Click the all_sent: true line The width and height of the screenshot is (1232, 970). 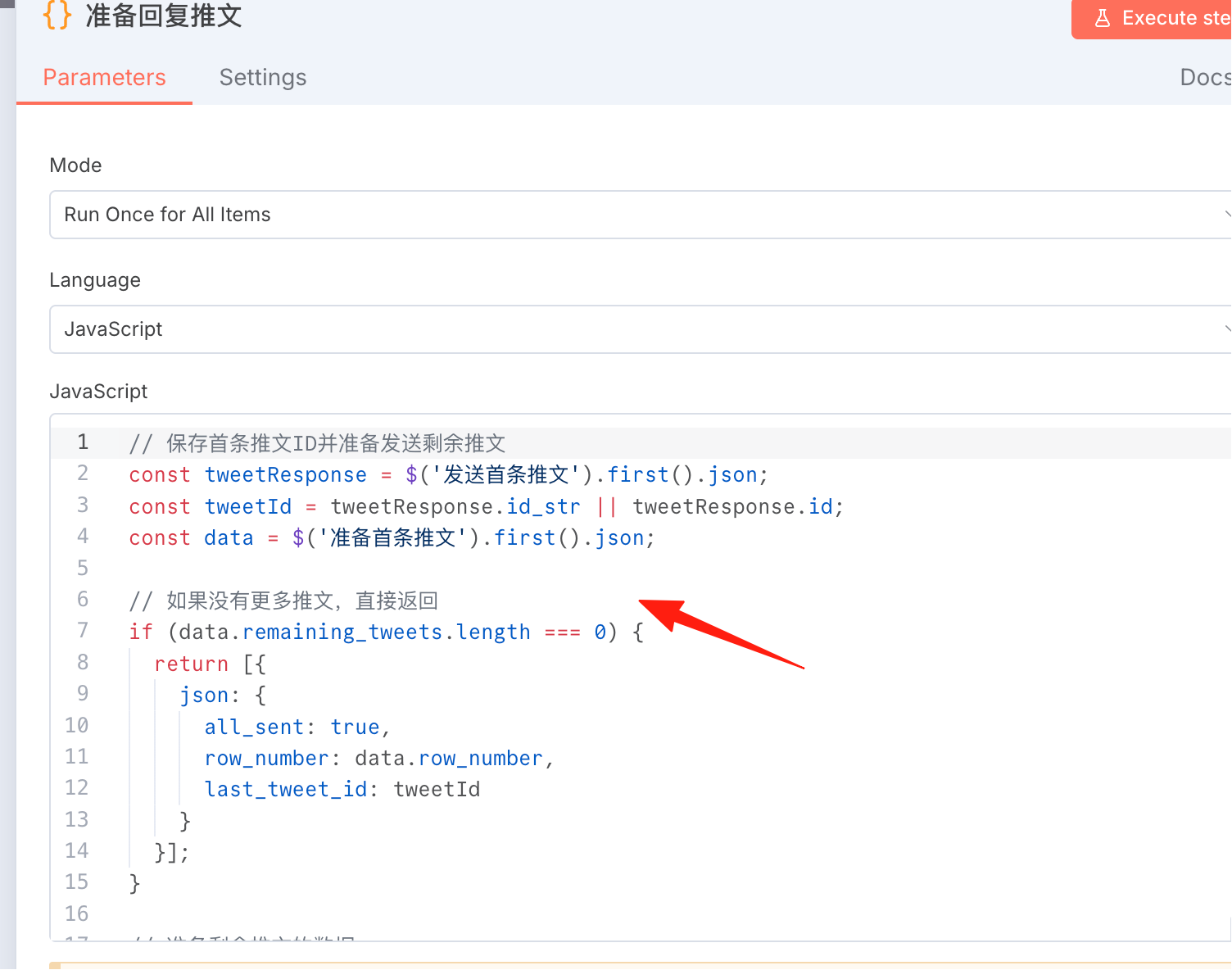click(297, 727)
